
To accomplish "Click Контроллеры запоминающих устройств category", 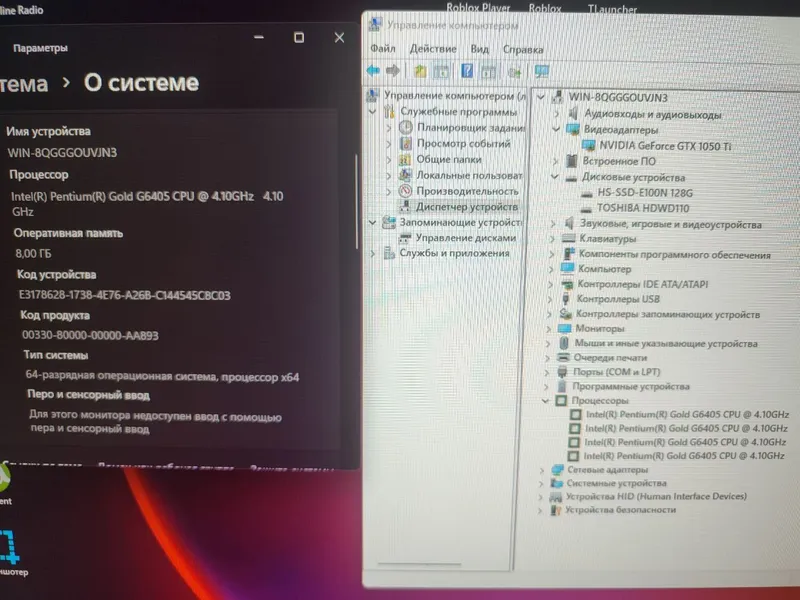I will [x=668, y=314].
